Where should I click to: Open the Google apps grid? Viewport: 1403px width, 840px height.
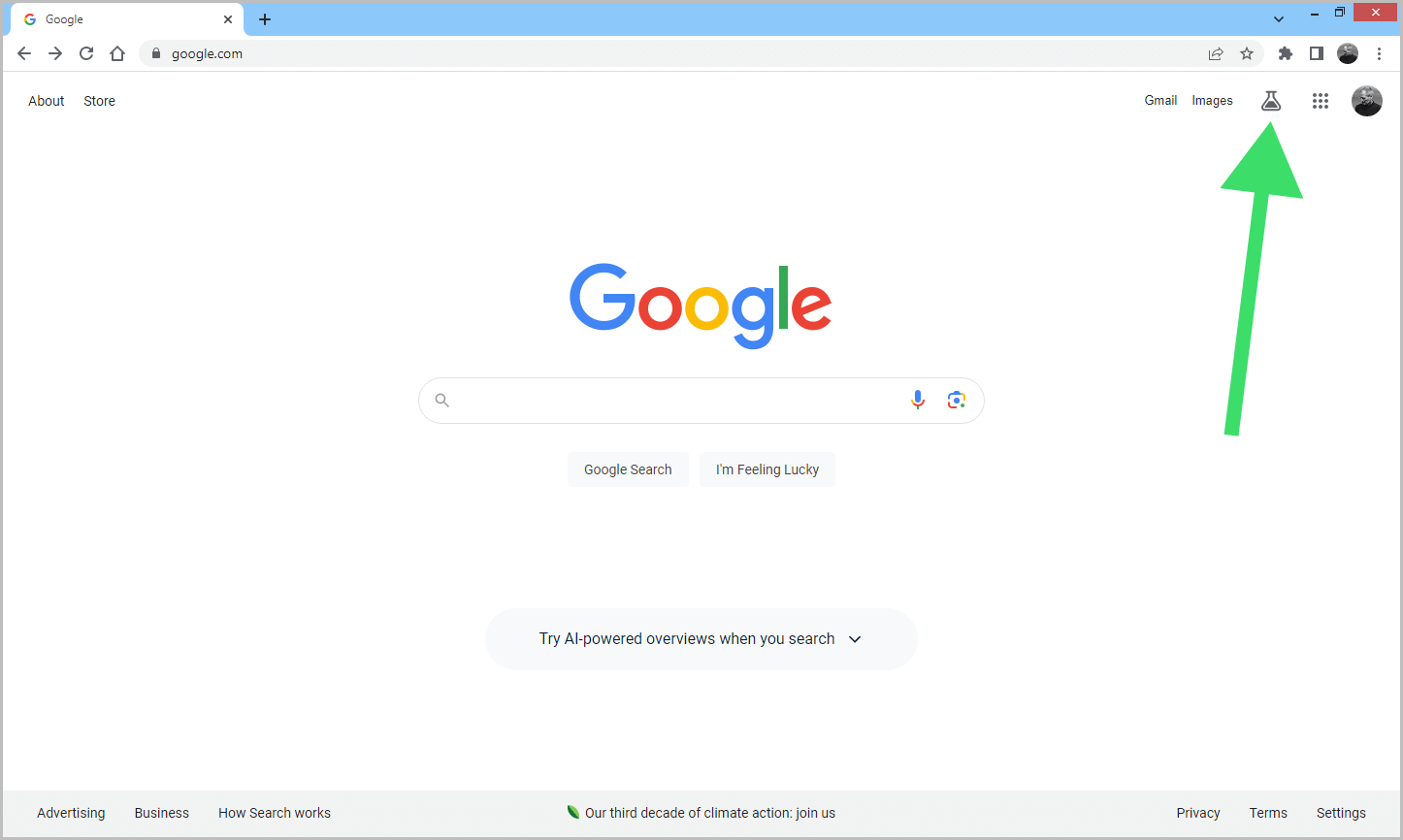1321,100
